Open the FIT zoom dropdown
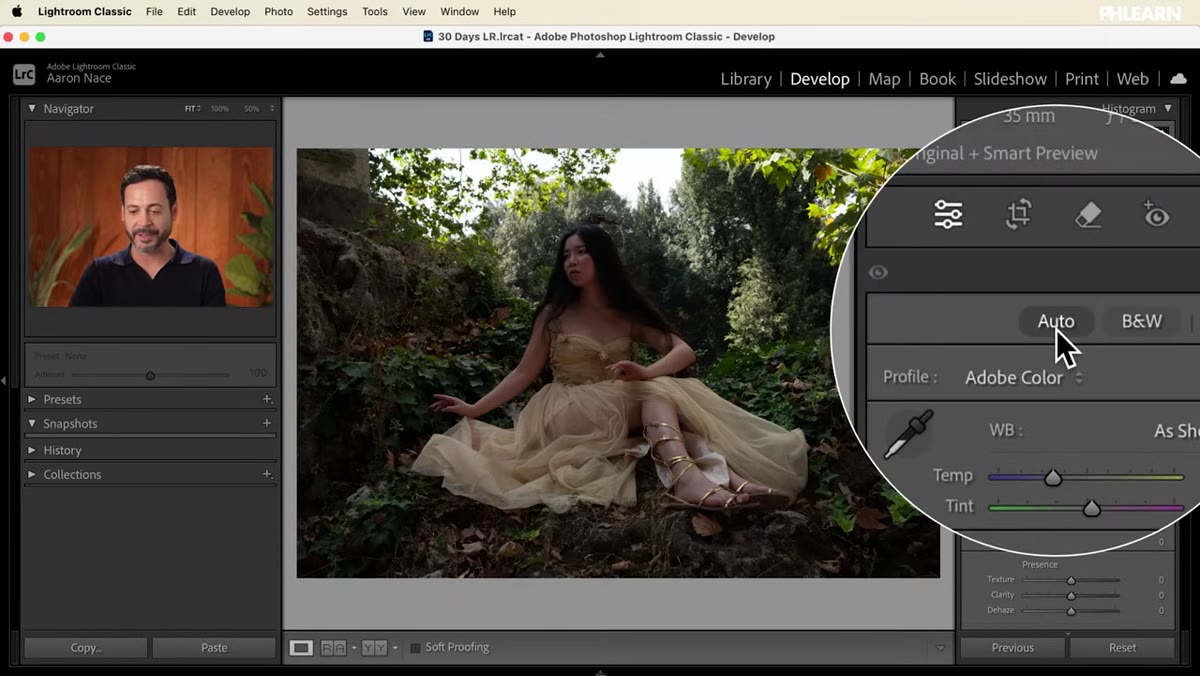This screenshot has width=1200, height=676. pos(192,108)
